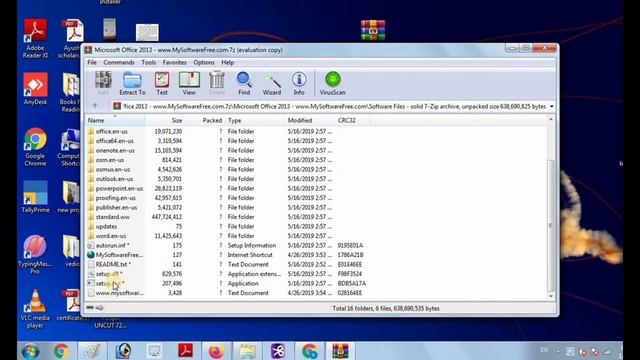This screenshot has width=640, height=360.
Task: Select the onenote.en-us folder
Action: pos(115,150)
